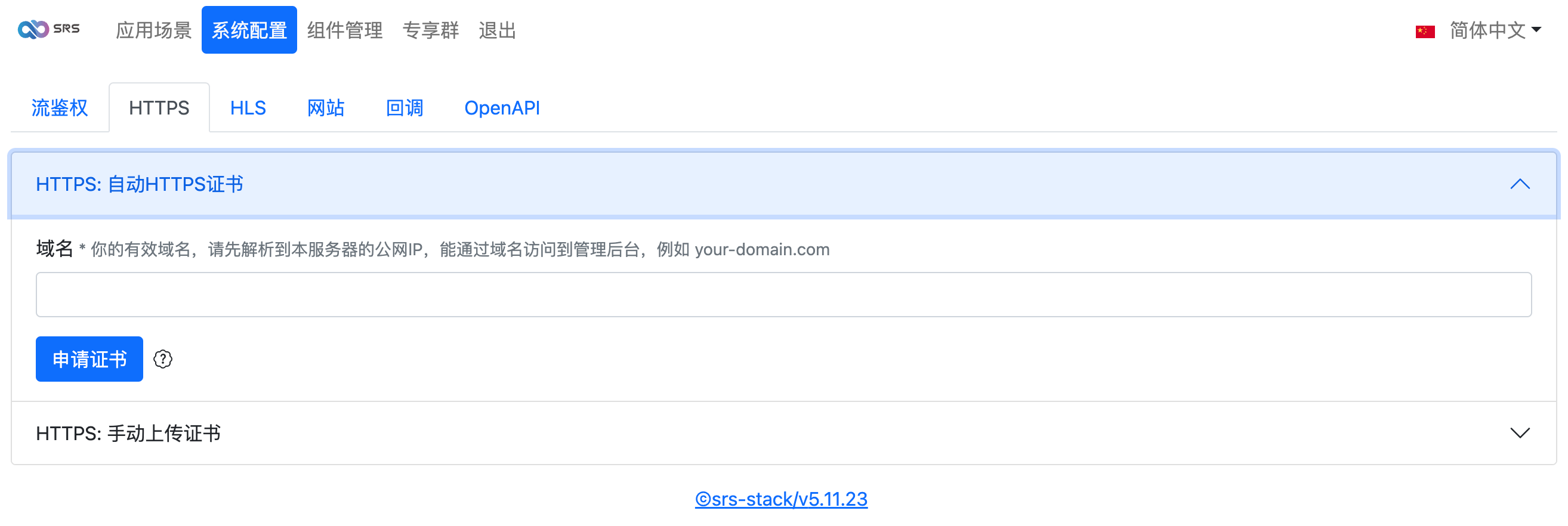Open the 应用场景 menu
The width and height of the screenshot is (1568, 526).
(153, 30)
